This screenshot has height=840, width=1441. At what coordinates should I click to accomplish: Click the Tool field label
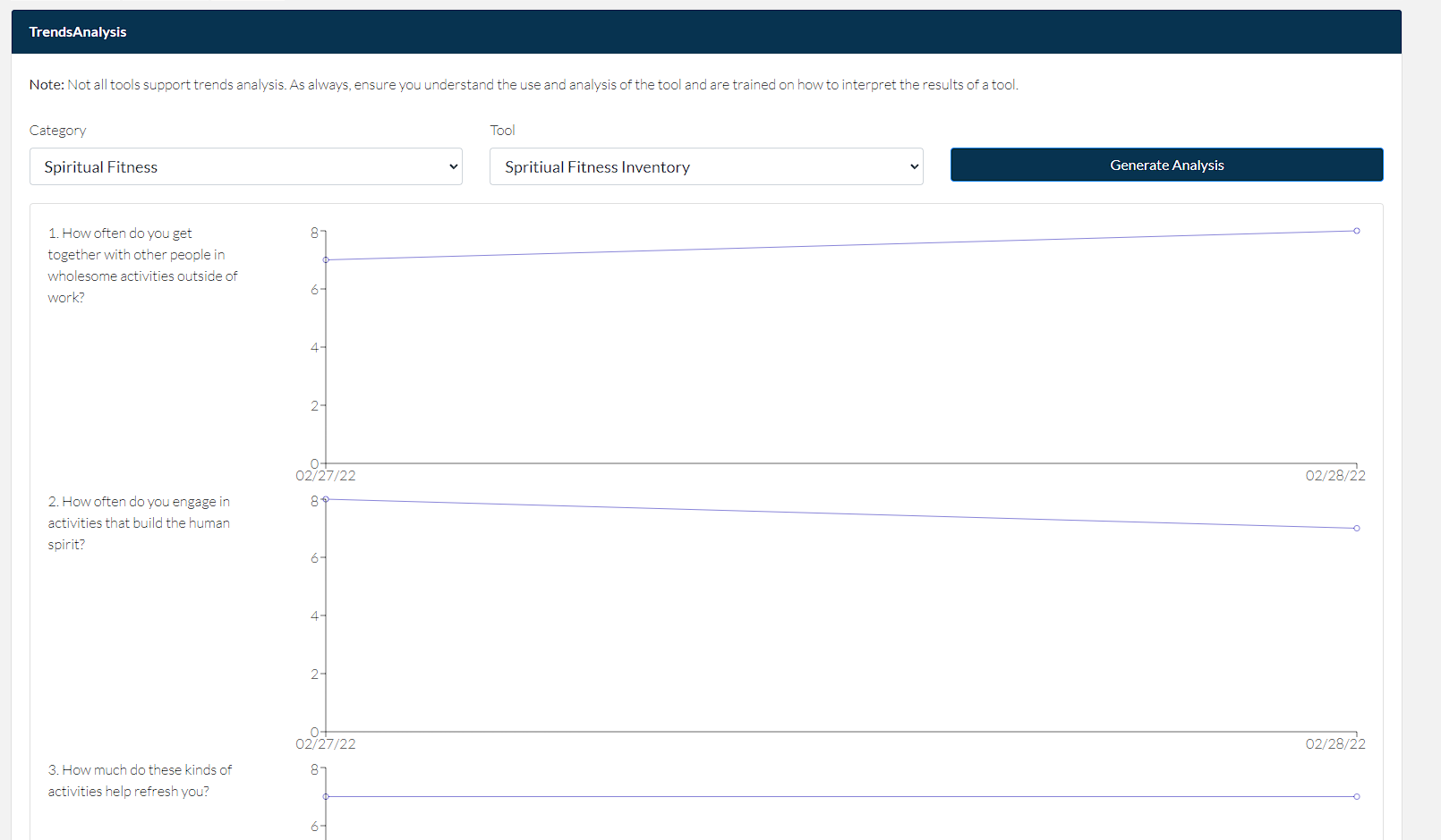click(502, 131)
